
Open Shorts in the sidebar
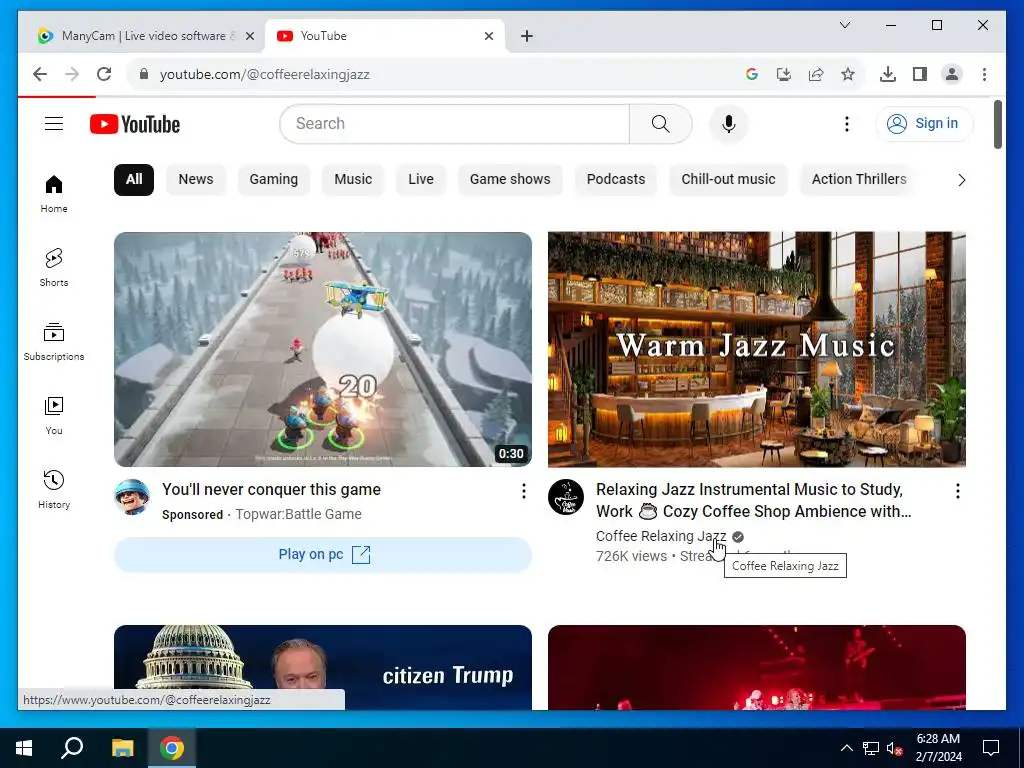pyautogui.click(x=54, y=268)
